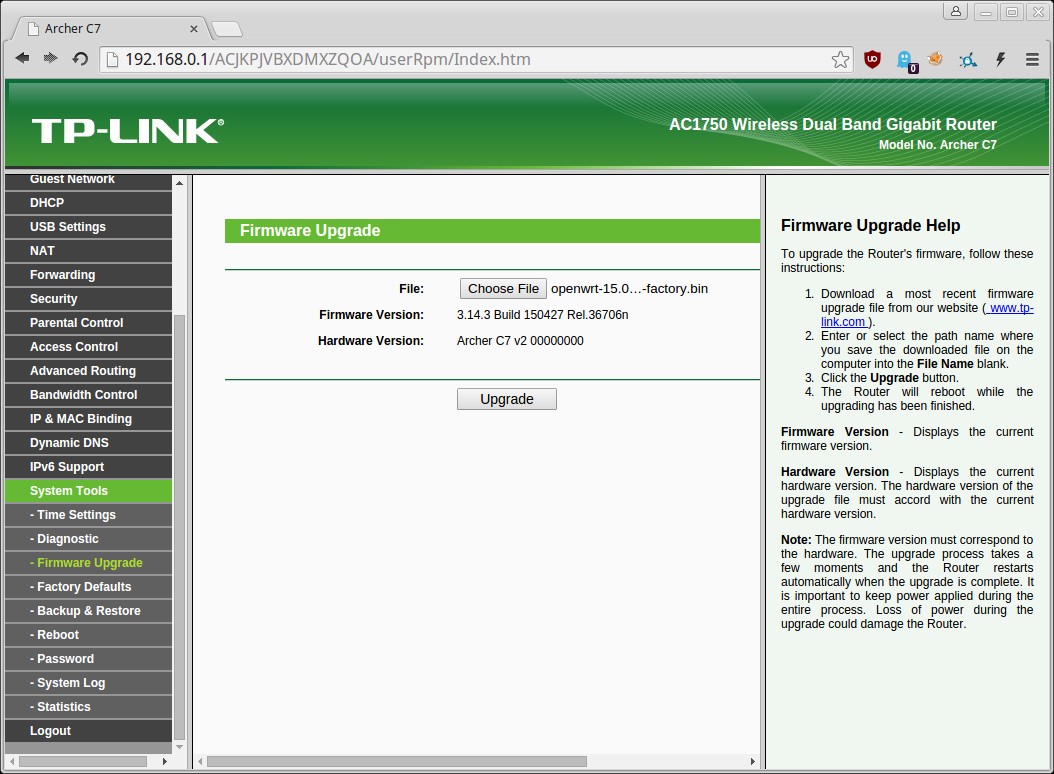Image resolution: width=1054 pixels, height=774 pixels.
Task: Click Logout in the sidebar
Action: [89, 730]
